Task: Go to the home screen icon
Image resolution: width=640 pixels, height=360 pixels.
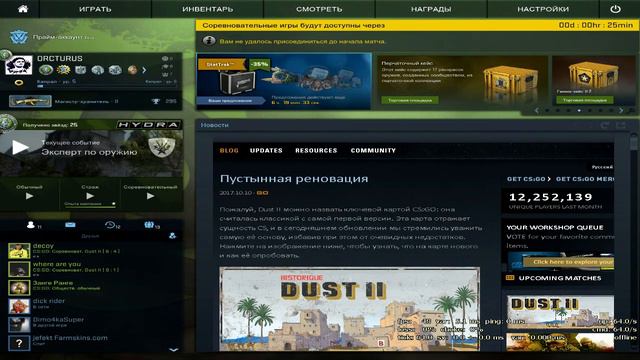Action: (23, 9)
